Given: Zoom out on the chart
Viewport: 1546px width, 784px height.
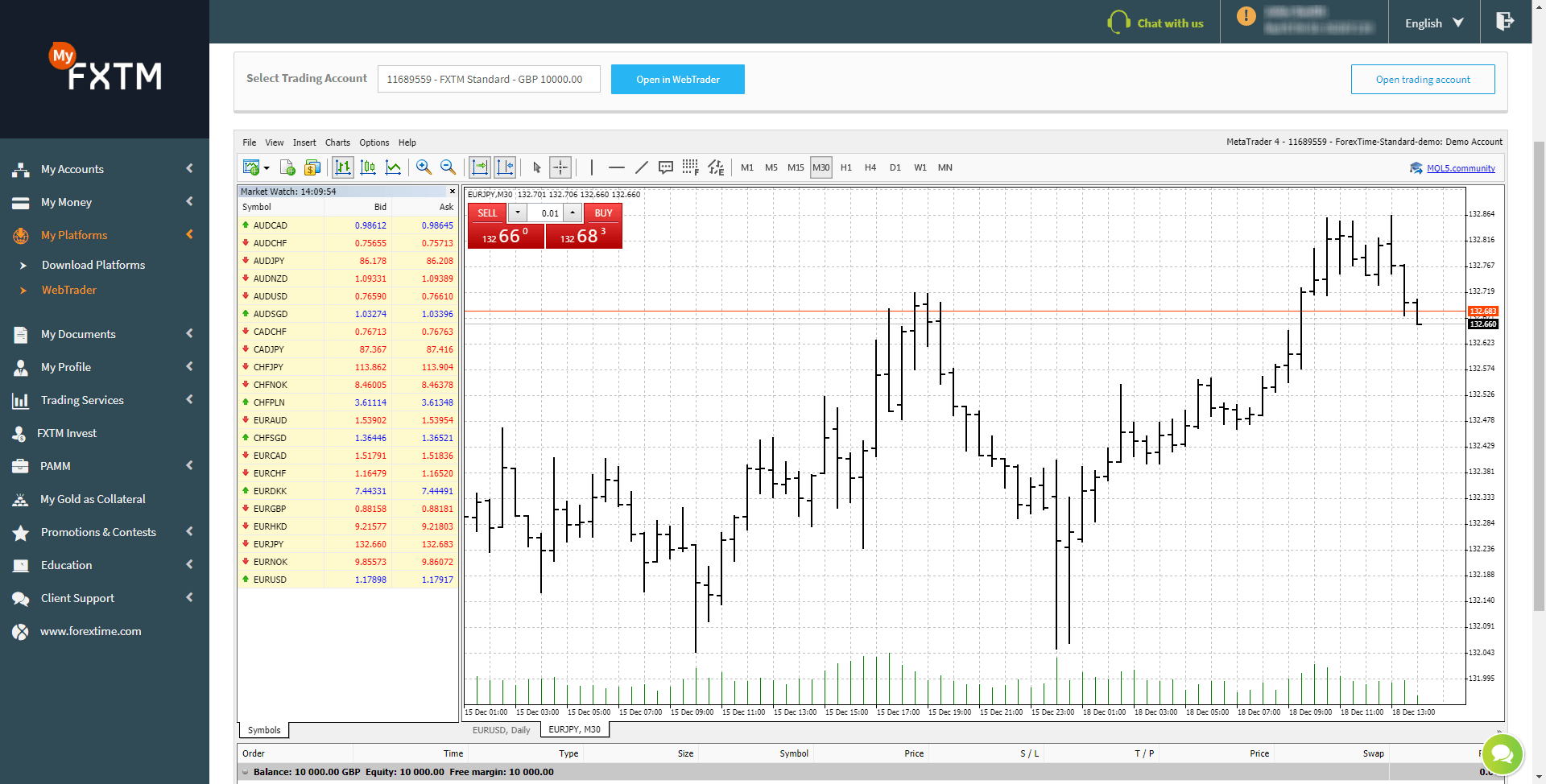Looking at the screenshot, I should (x=449, y=167).
